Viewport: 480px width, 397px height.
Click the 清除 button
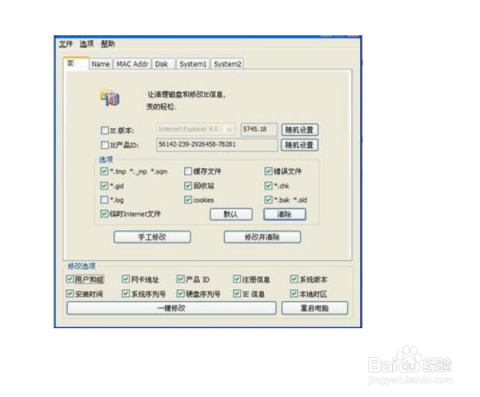pos(285,214)
